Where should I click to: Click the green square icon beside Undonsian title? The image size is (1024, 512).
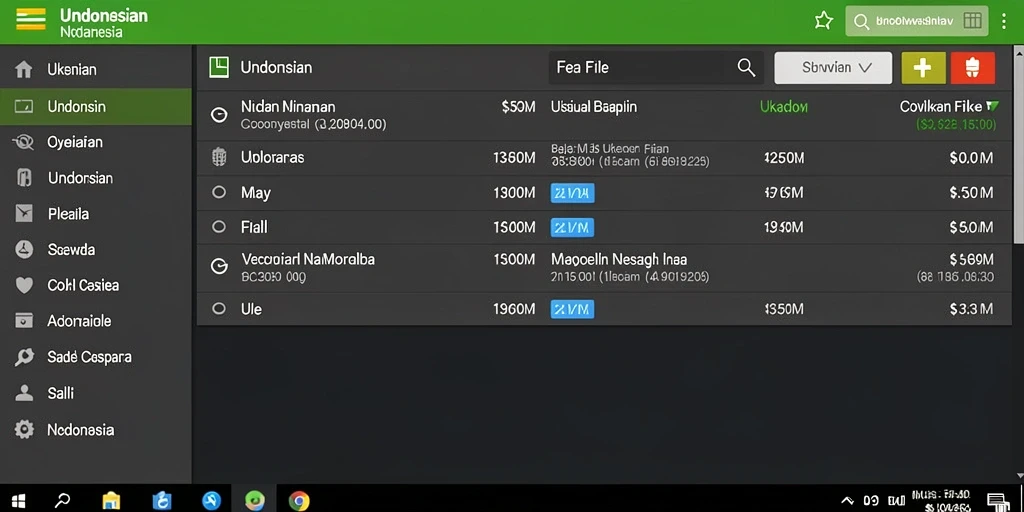[219, 67]
